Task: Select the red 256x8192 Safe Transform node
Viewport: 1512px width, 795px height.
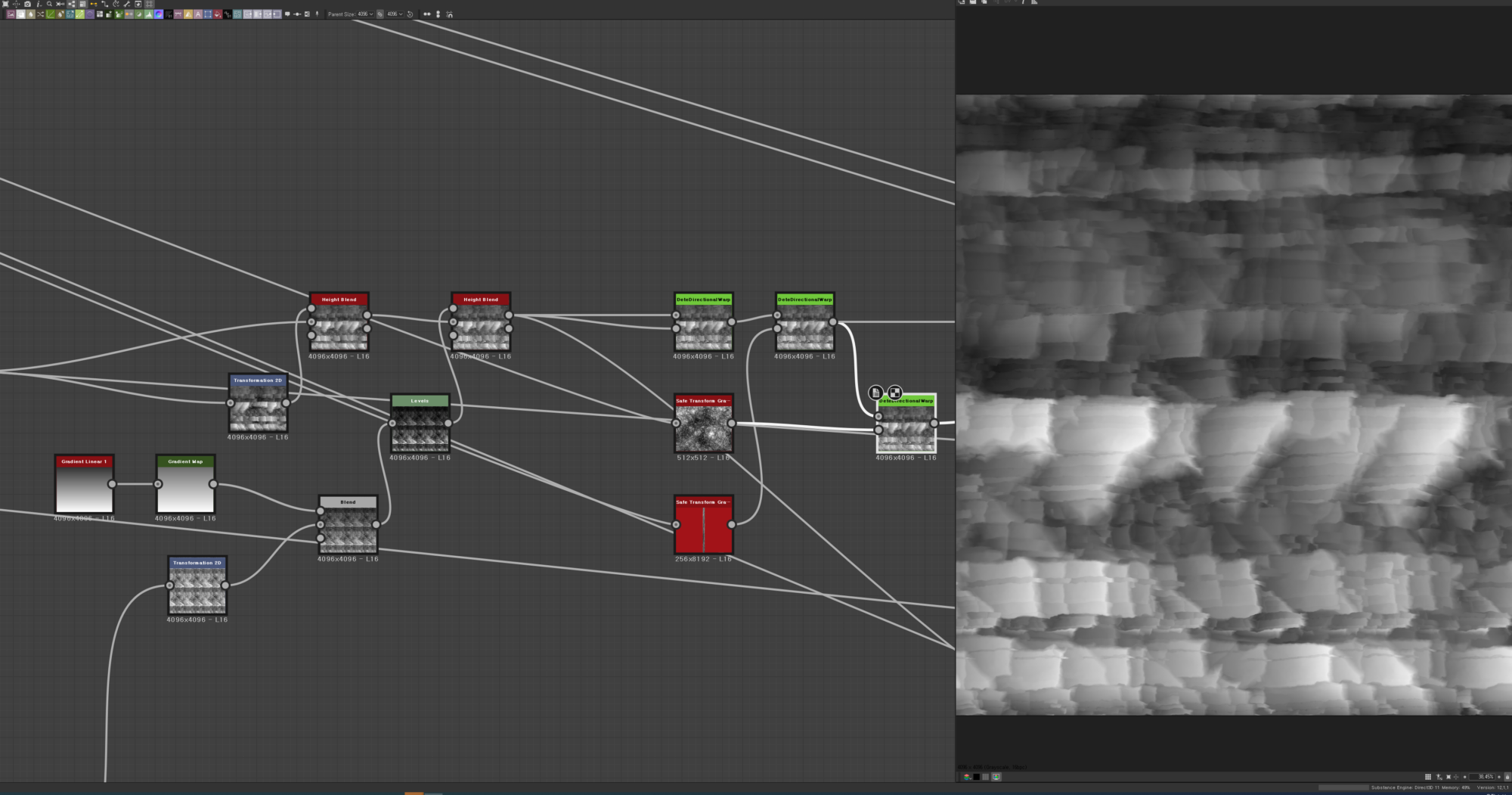Action: (703, 525)
